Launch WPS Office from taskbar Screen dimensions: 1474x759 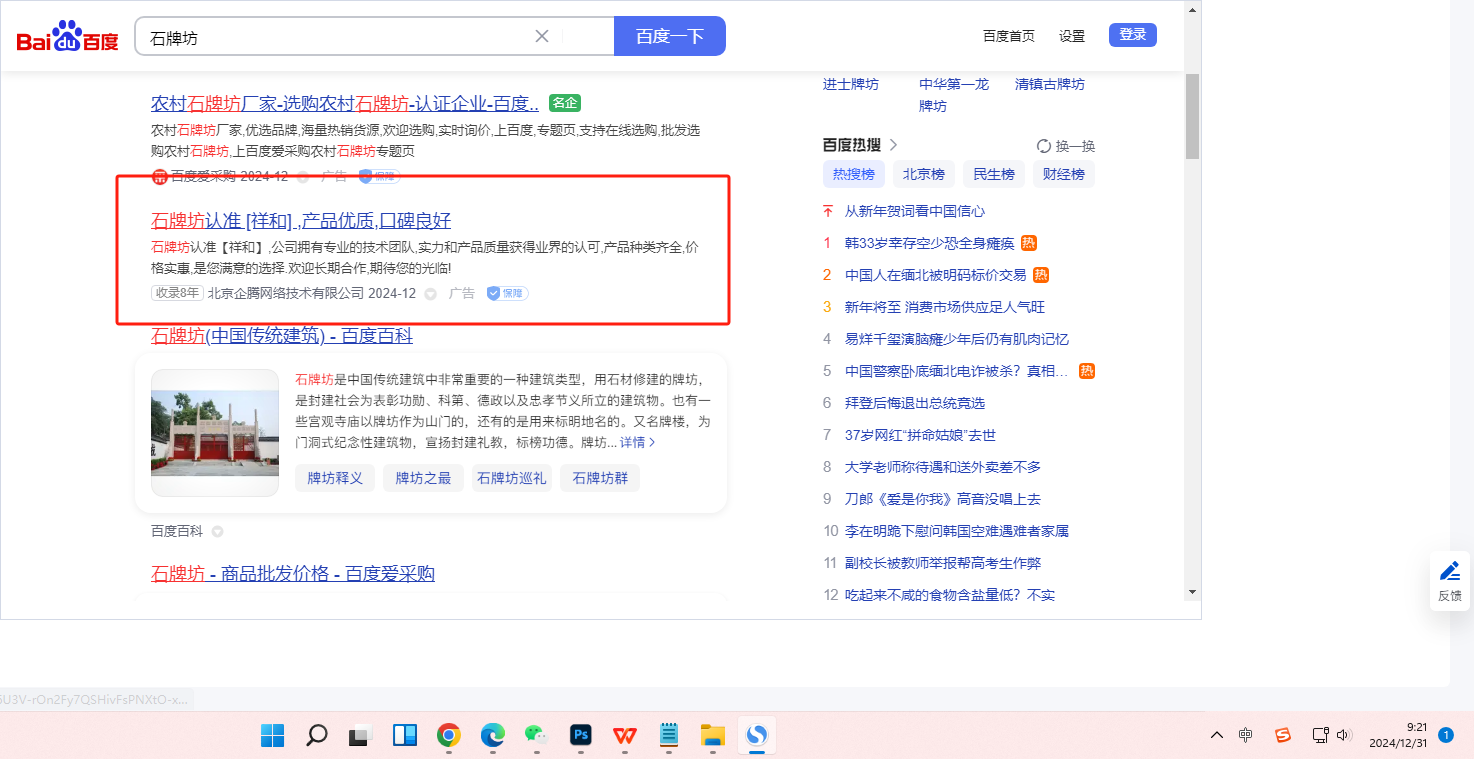pos(625,736)
